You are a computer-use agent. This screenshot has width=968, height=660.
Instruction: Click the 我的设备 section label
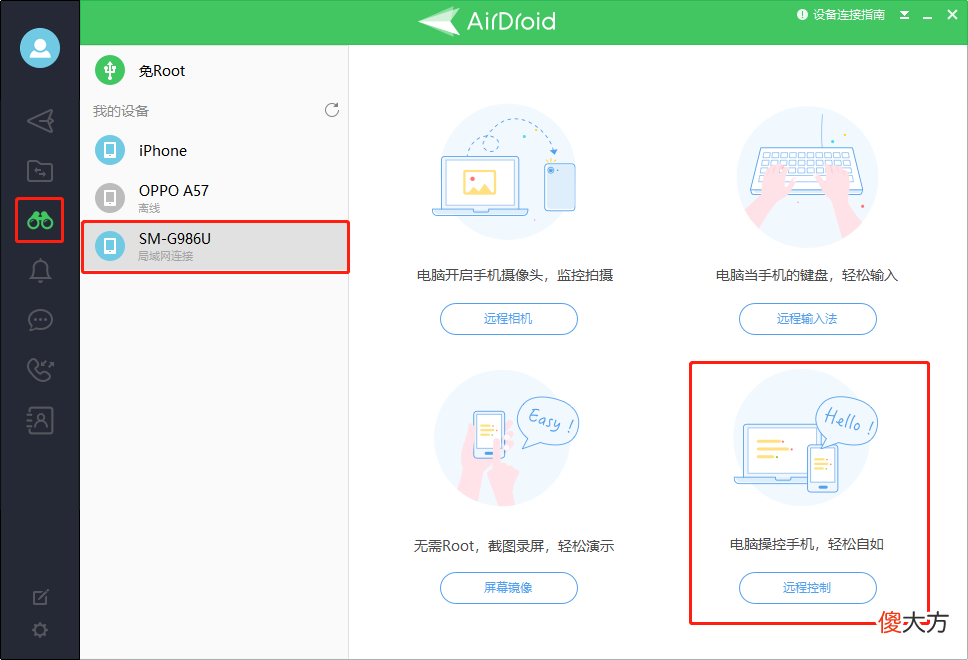pyautogui.click(x=121, y=111)
